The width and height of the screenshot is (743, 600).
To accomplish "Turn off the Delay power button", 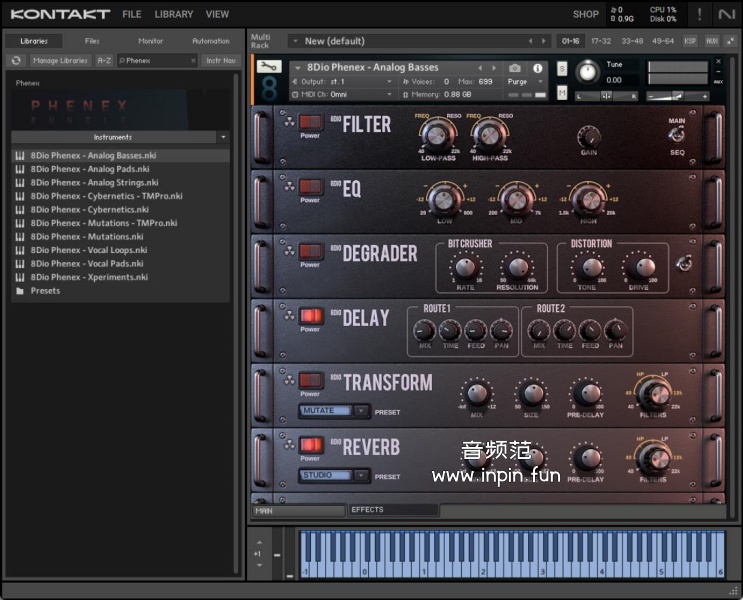I will tap(310, 316).
